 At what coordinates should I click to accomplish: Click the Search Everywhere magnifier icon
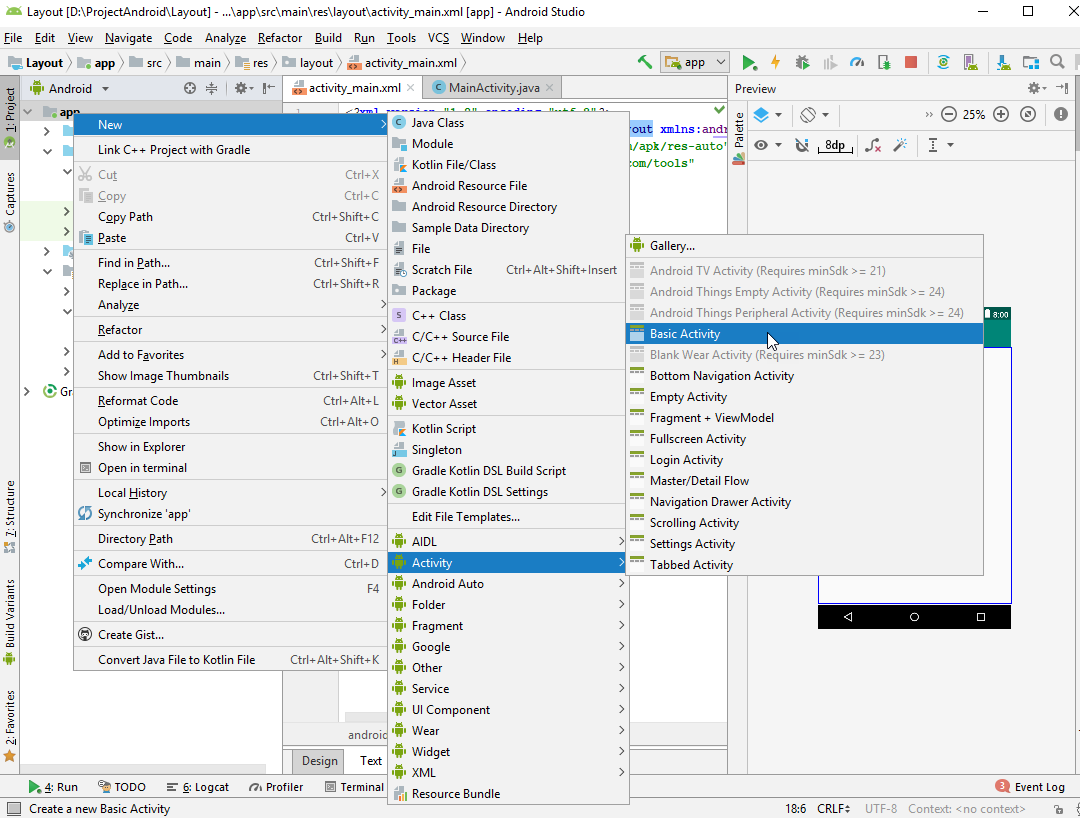click(x=1057, y=63)
